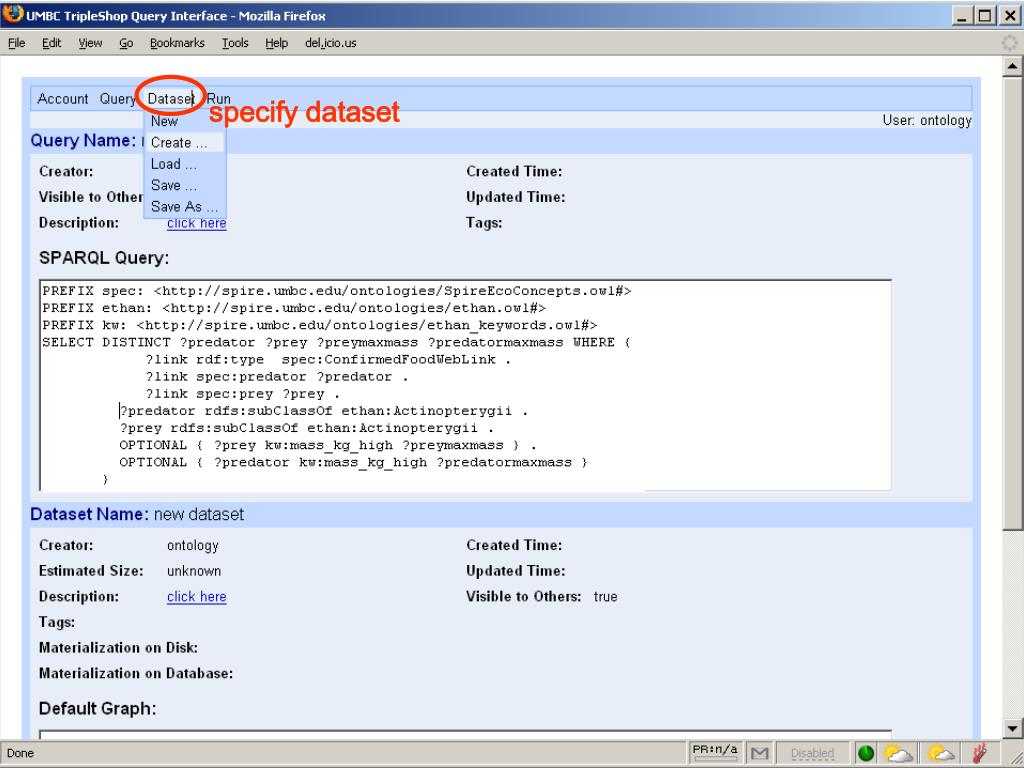
Task: Open the Firefox File menu
Action: tap(16, 43)
